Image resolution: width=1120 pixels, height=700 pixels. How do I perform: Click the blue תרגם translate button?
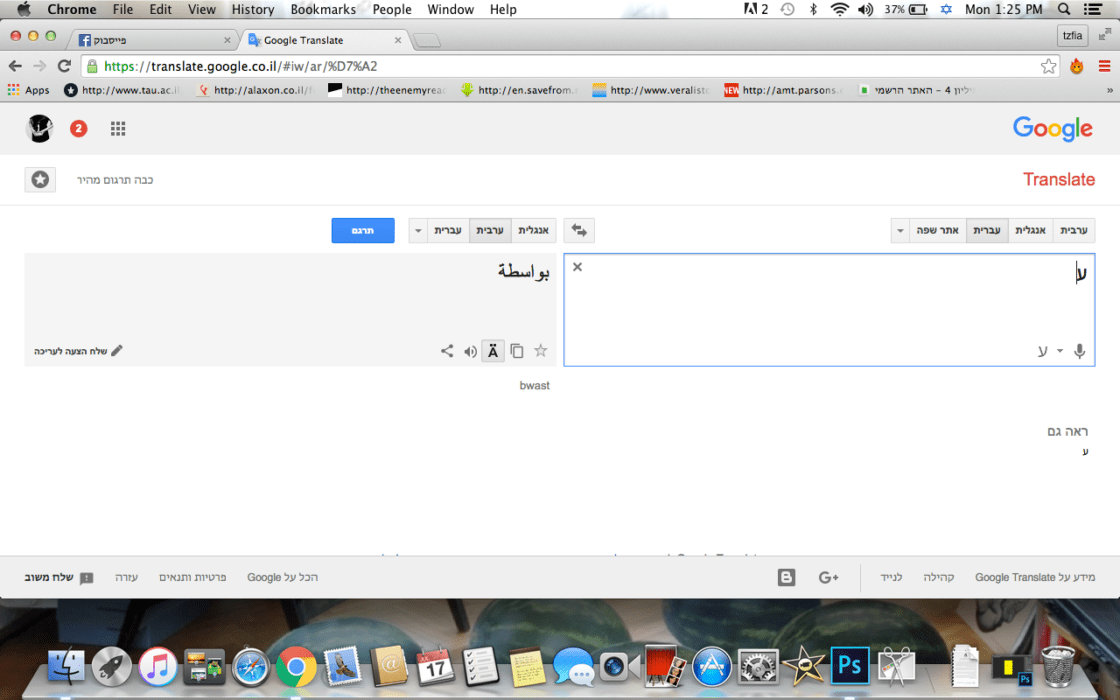[x=363, y=231]
